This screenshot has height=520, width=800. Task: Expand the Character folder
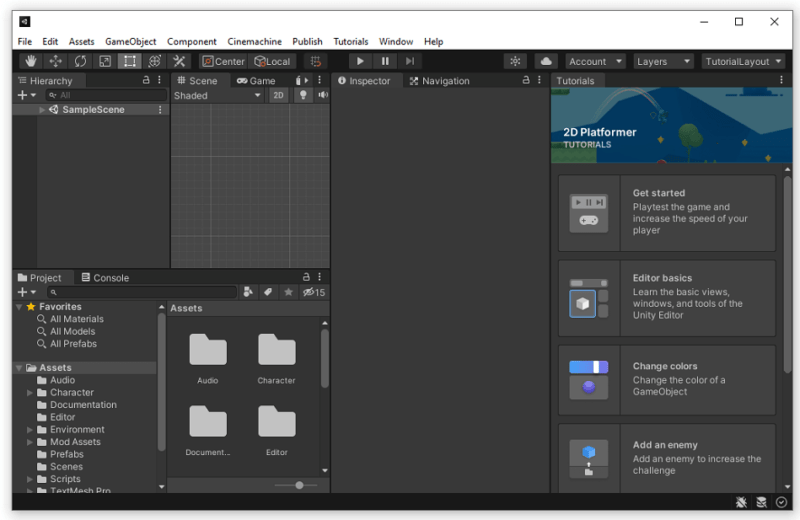(30, 392)
